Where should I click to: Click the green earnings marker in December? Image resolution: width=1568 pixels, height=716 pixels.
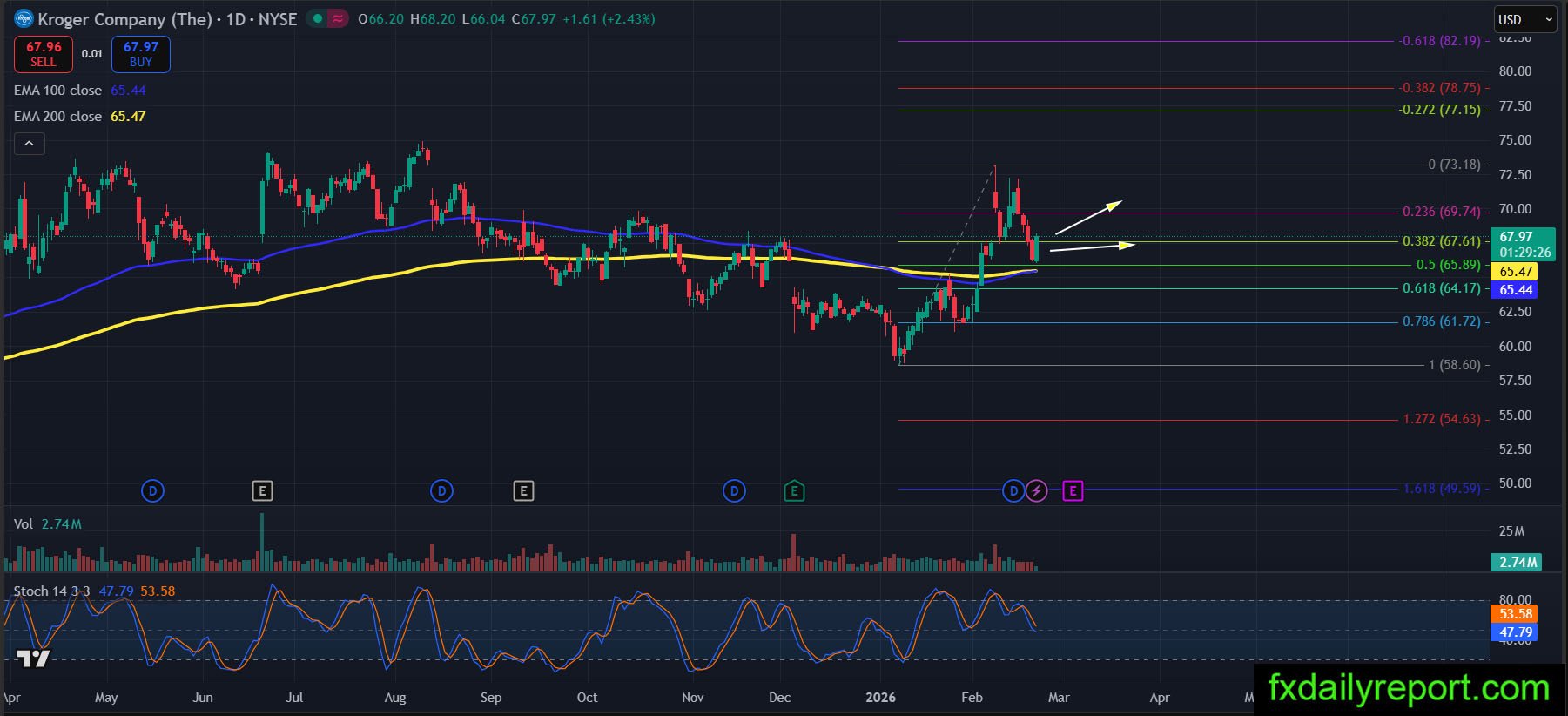[794, 491]
